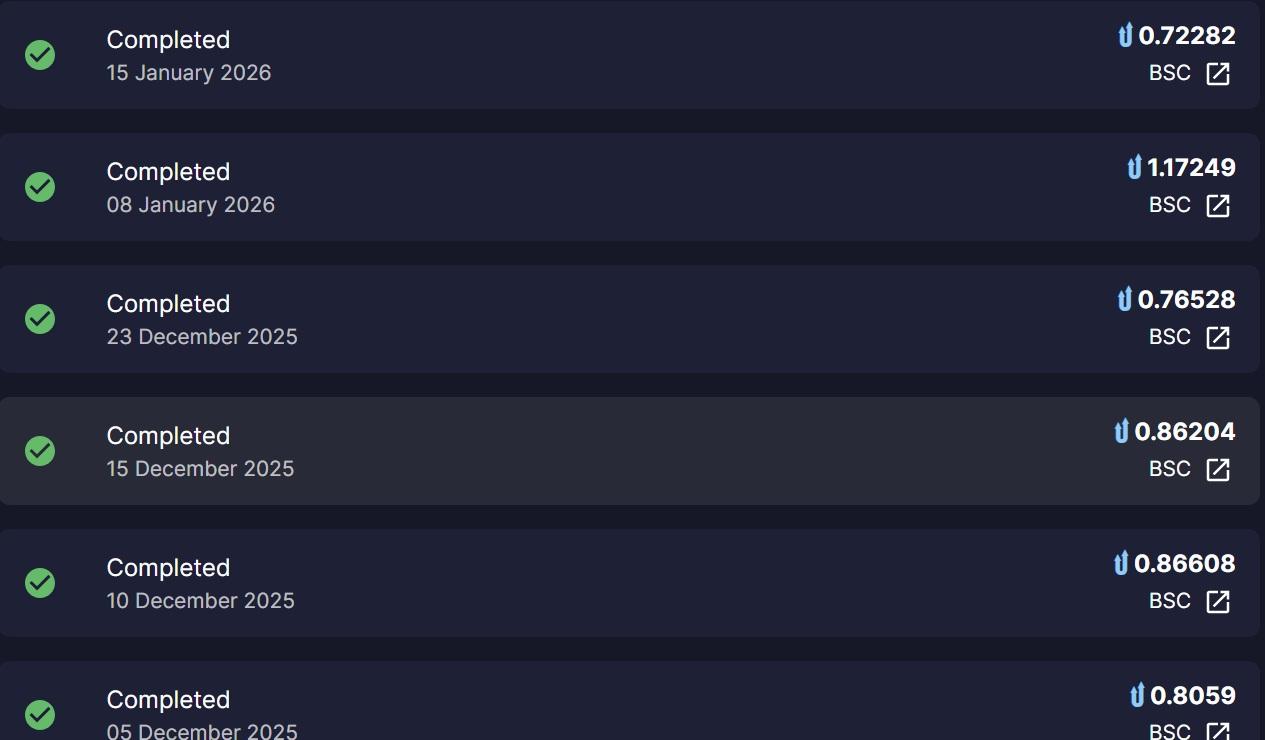Click Completed status dated 15 December 2025
Screen dimensions: 1265x740
click(168, 436)
